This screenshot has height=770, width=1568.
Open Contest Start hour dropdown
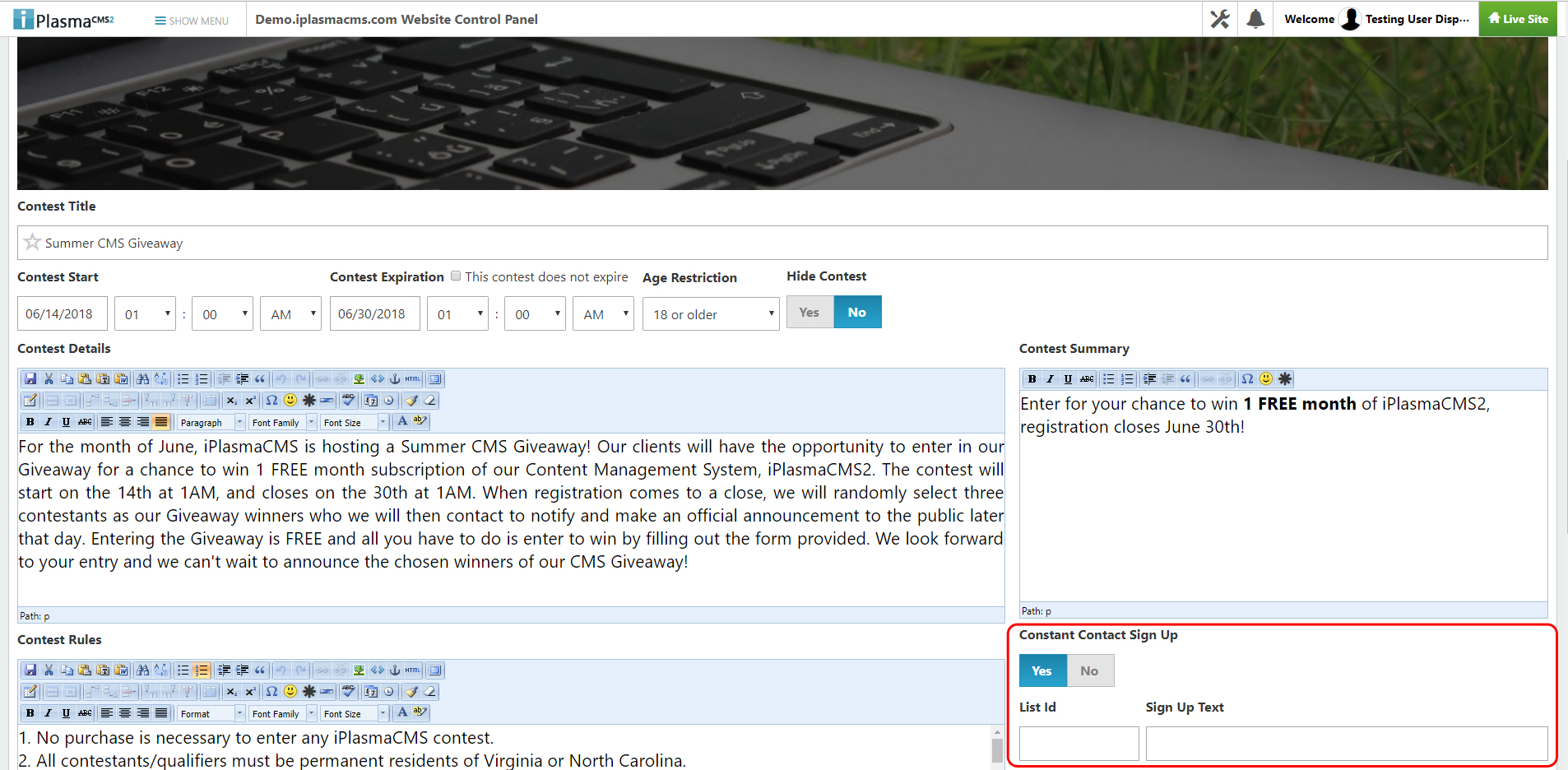click(x=146, y=314)
